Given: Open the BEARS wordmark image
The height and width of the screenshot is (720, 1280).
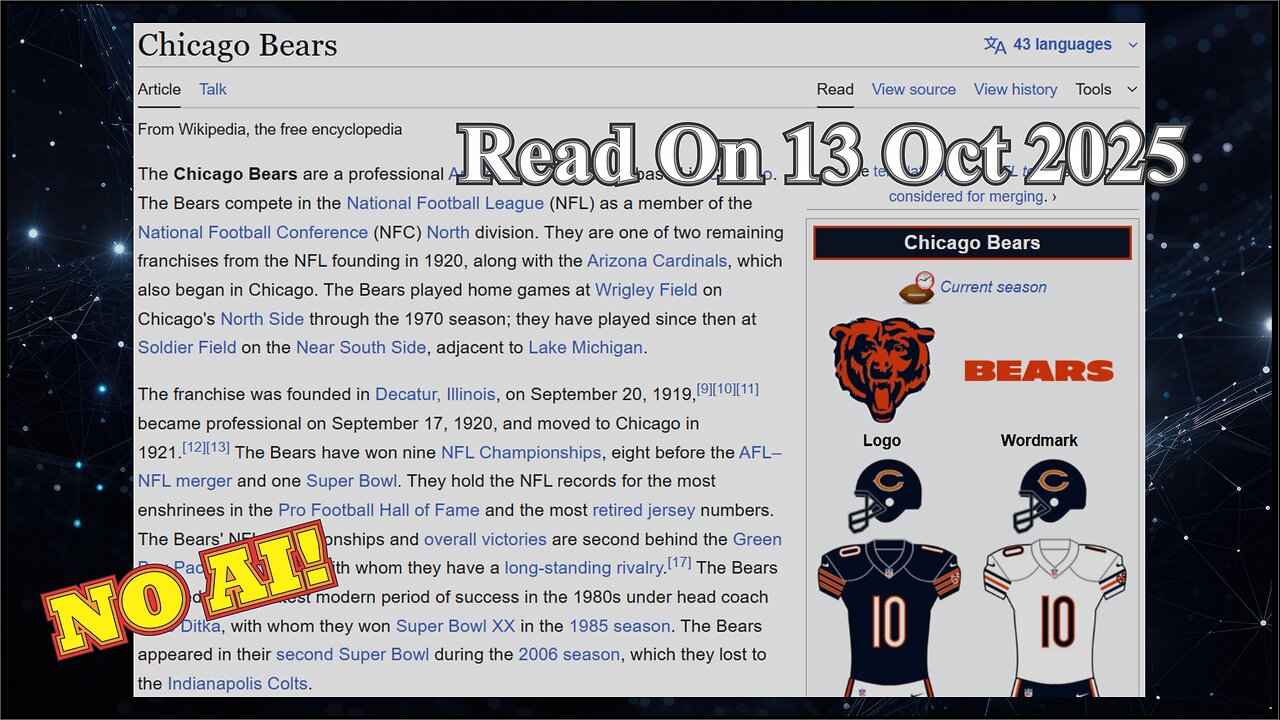Looking at the screenshot, I should point(1039,371).
